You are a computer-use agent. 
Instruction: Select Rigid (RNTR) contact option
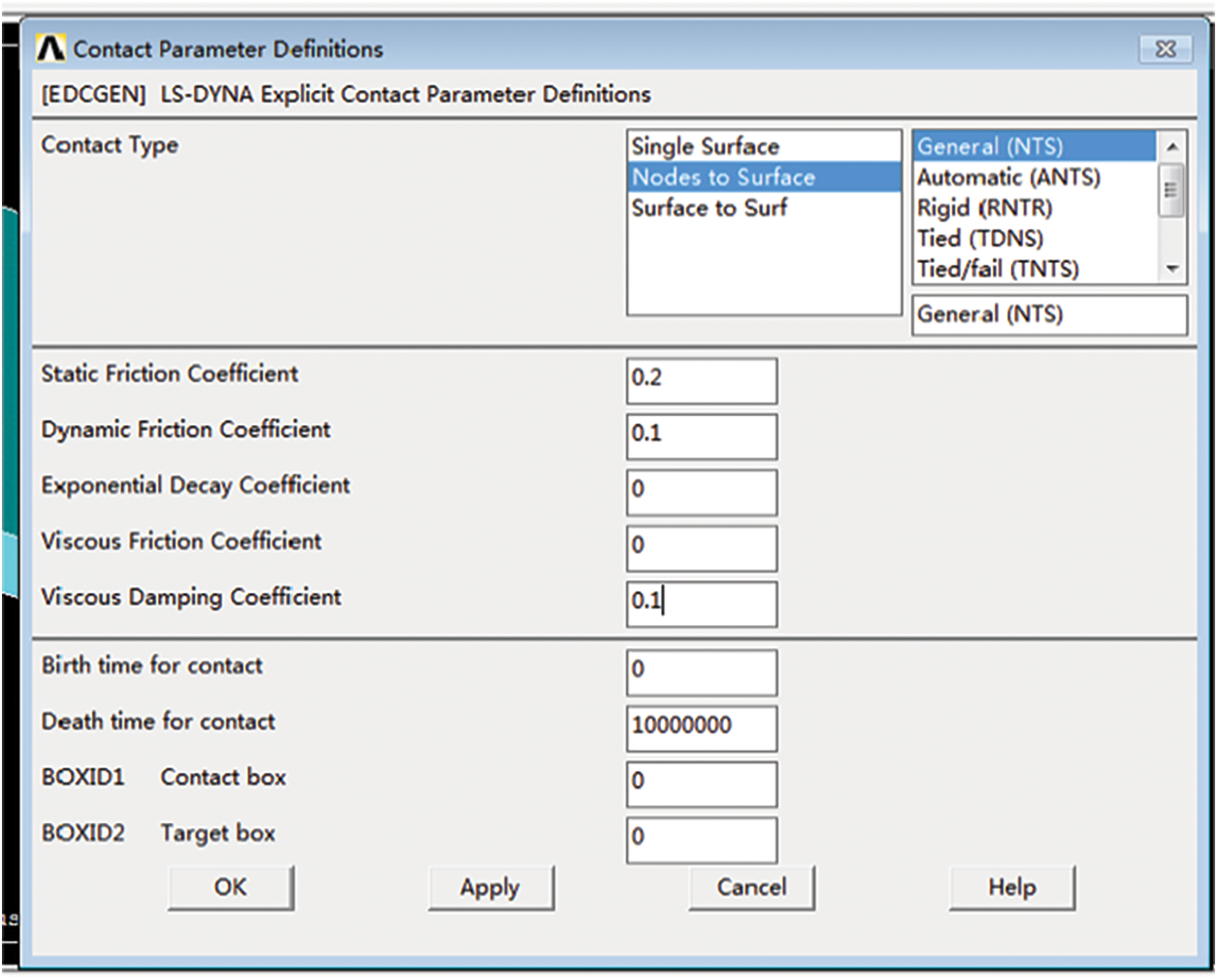click(x=984, y=208)
